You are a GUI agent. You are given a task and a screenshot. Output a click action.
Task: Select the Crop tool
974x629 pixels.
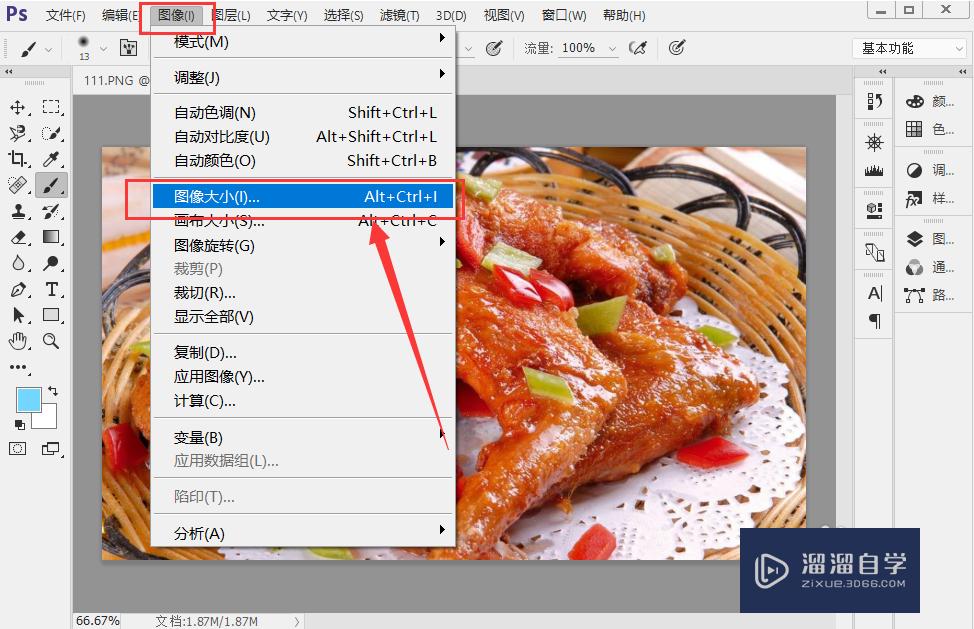click(18, 158)
